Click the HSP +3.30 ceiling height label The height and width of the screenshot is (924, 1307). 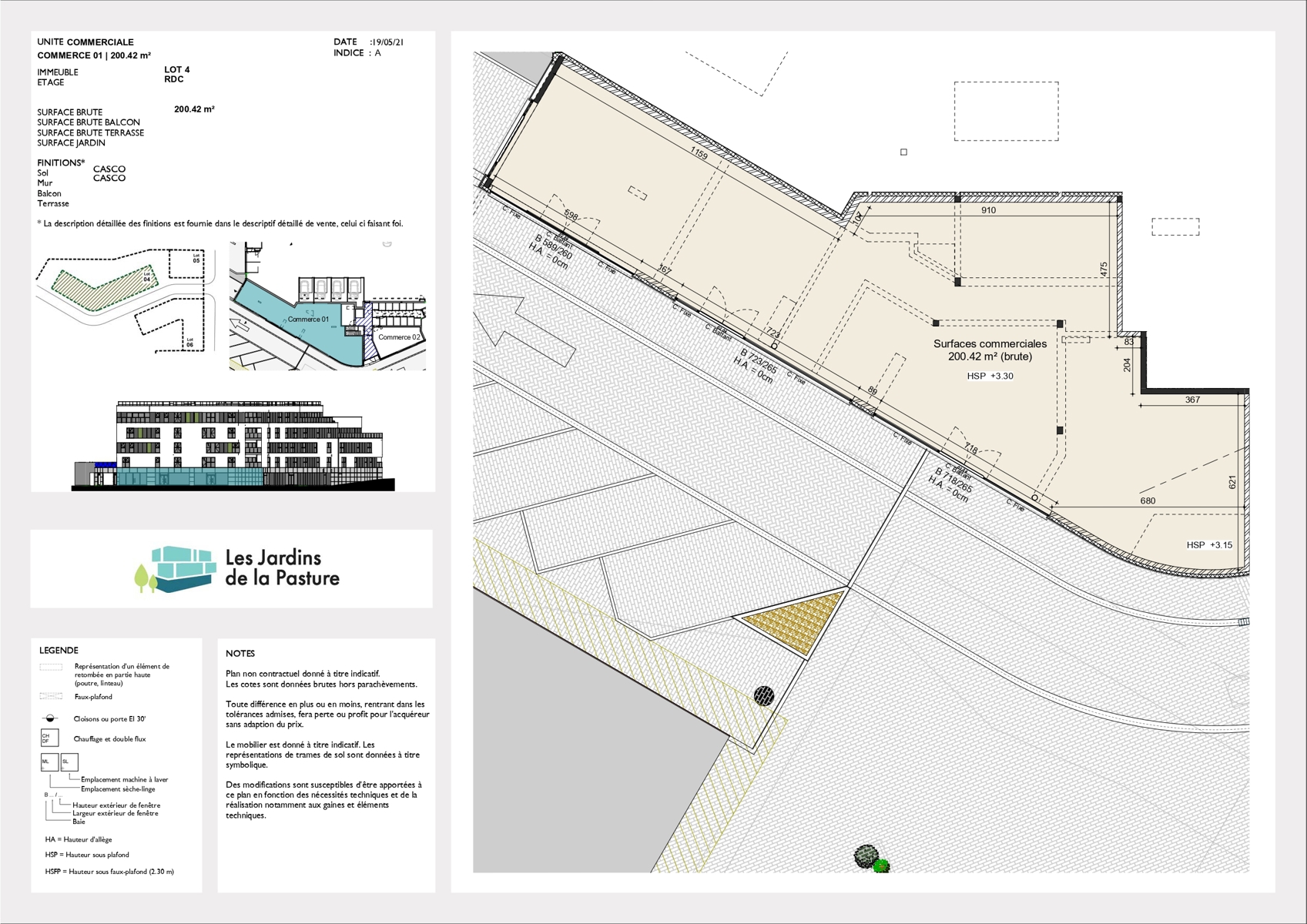tap(990, 377)
